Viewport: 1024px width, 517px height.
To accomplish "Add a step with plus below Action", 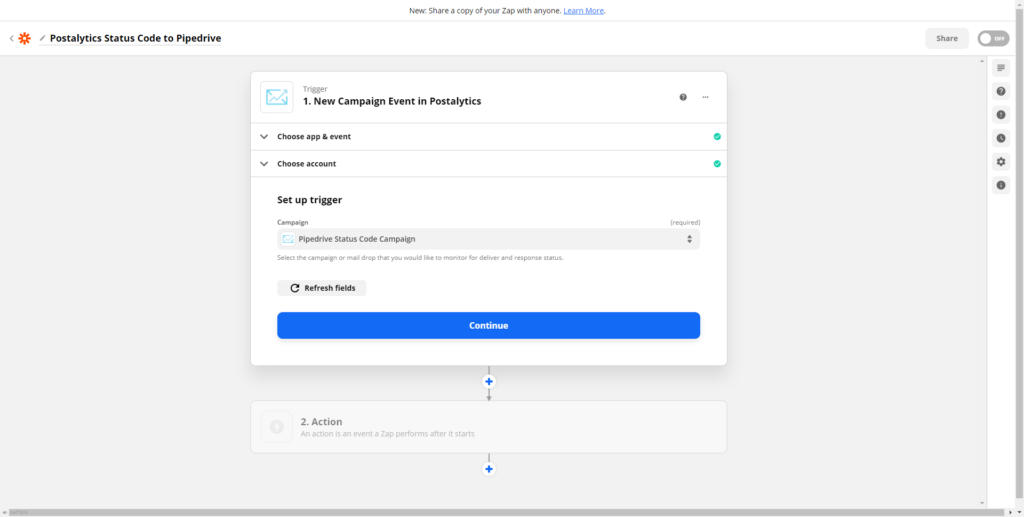I will coord(488,469).
